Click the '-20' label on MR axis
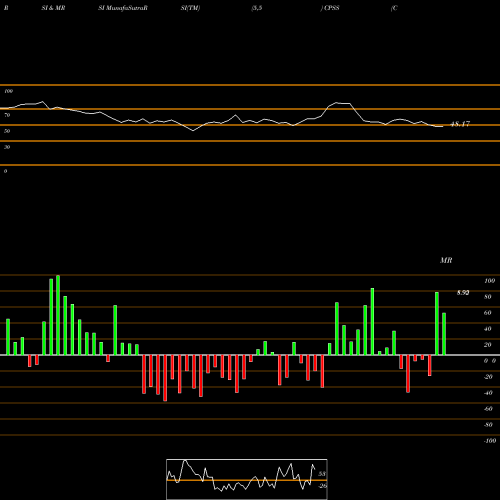Screen dimensions: 500x500 [x=488, y=377]
